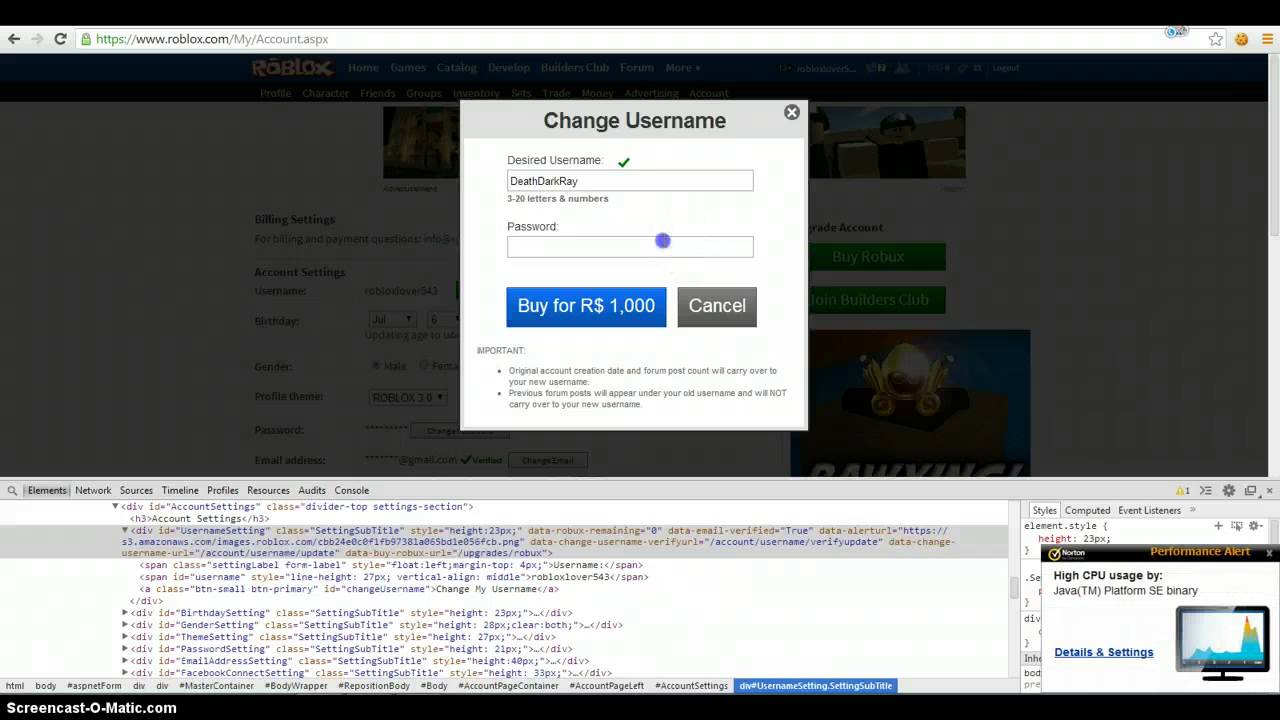This screenshot has height=720, width=1280.
Task: Click Buy for R$ 1,000 button
Action: (x=586, y=306)
